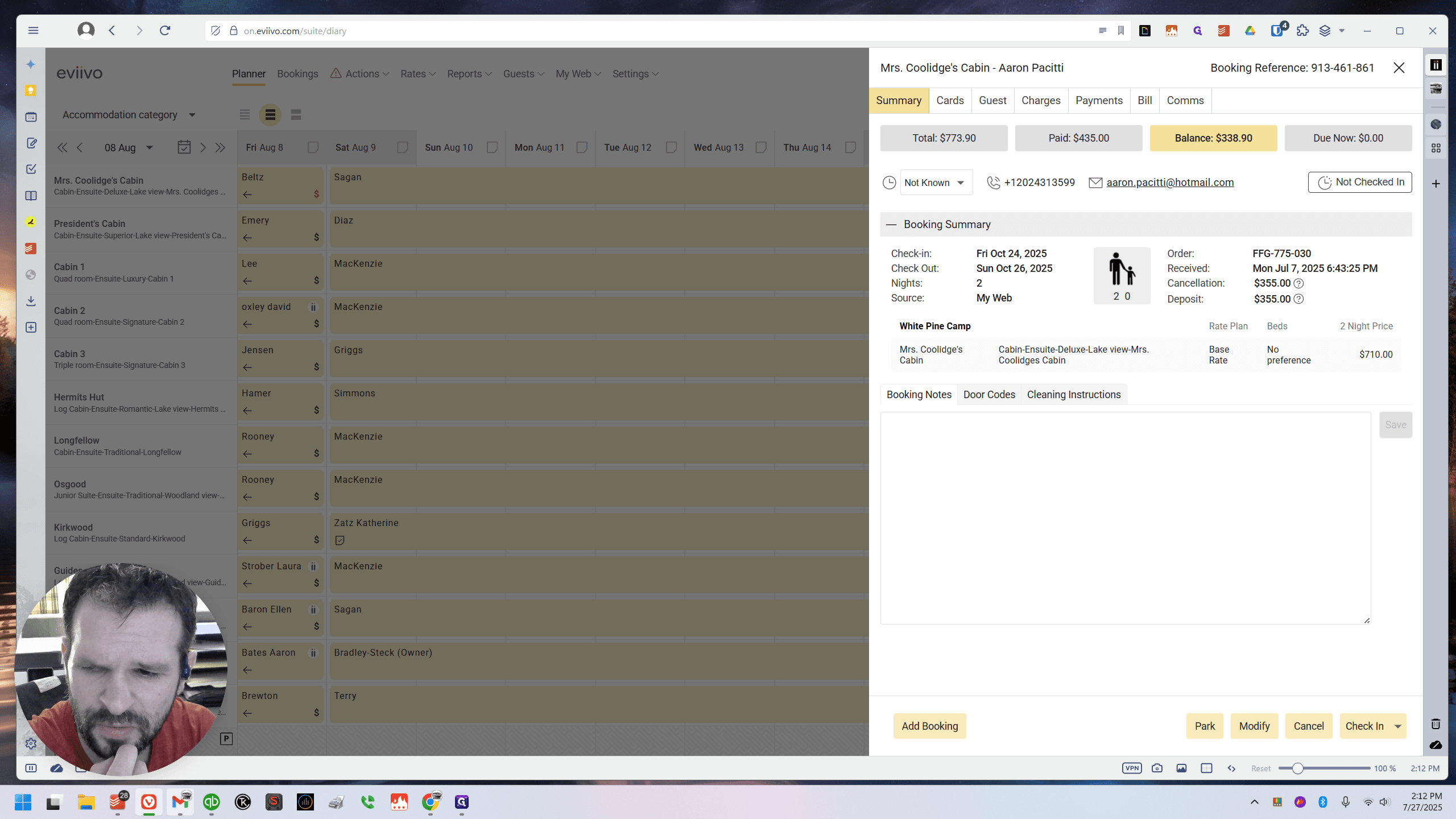
Task: Select the large row density view icon
Action: pos(296,115)
